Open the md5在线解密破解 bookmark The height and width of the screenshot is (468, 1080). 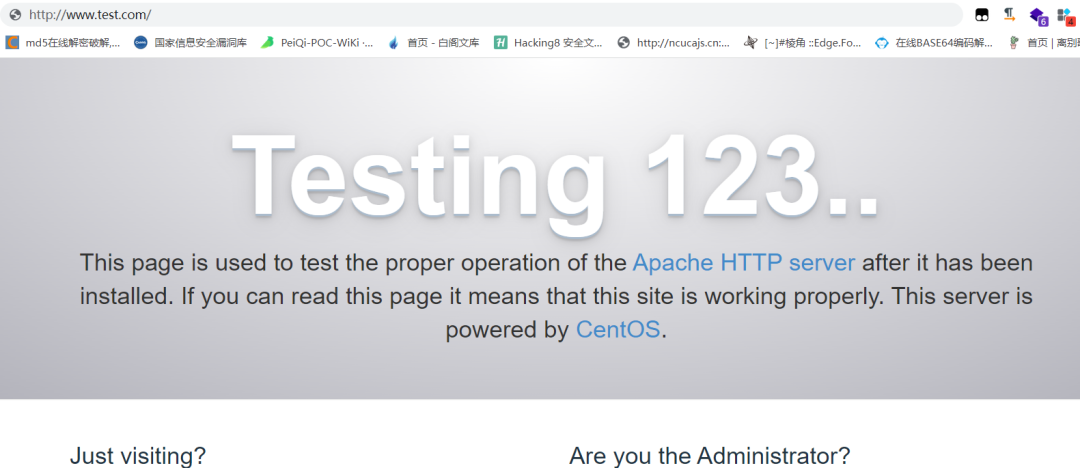(63, 43)
